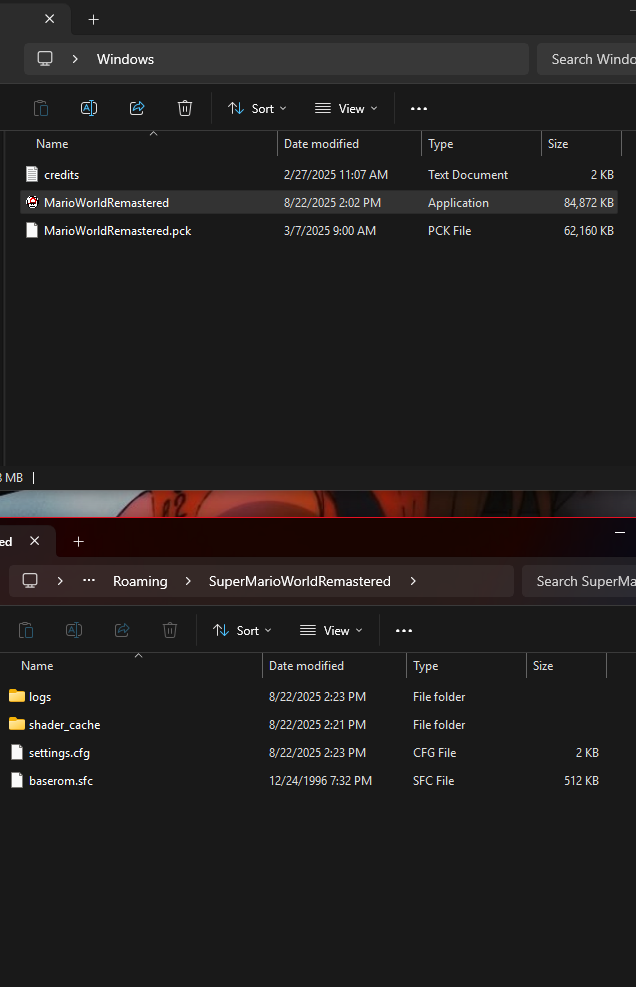636x987 pixels.
Task: Open the View dropdown in upper window
Action: (x=346, y=108)
